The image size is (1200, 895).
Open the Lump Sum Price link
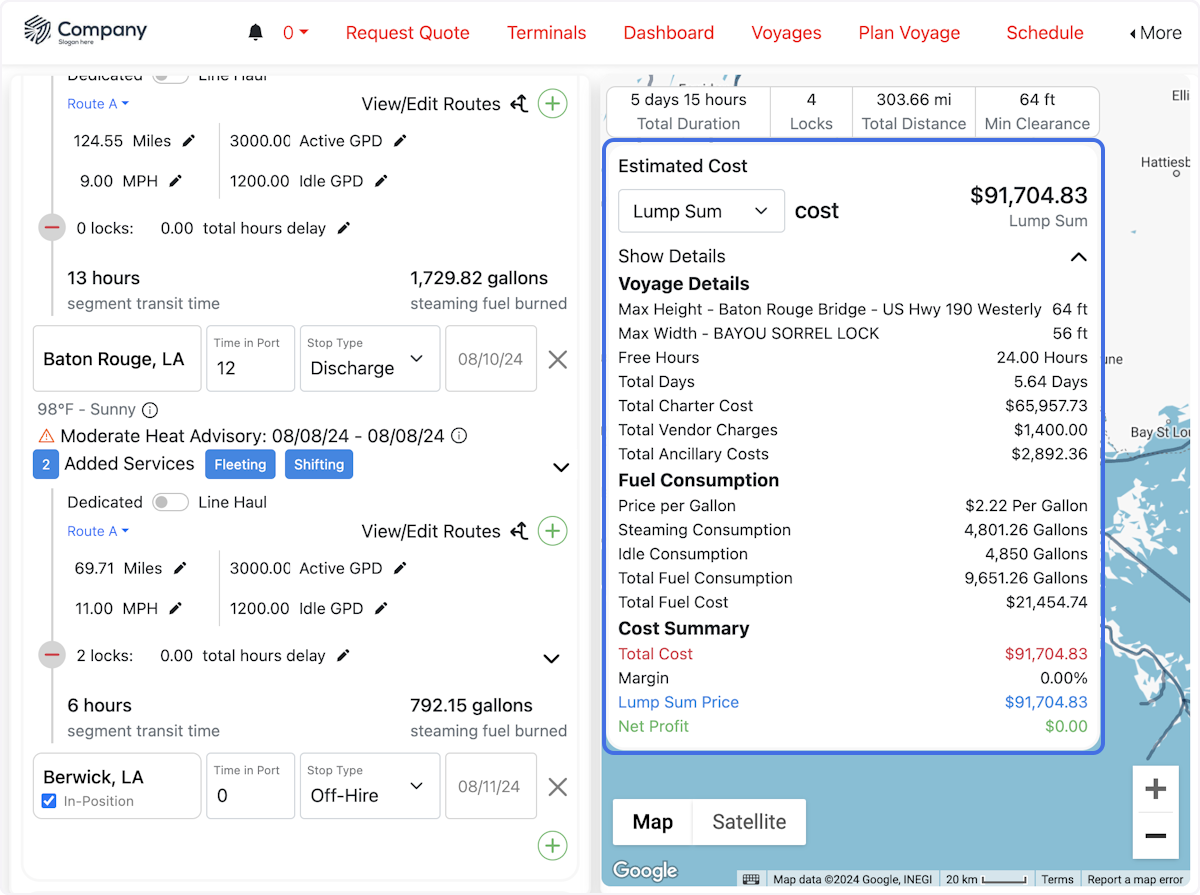click(678, 703)
